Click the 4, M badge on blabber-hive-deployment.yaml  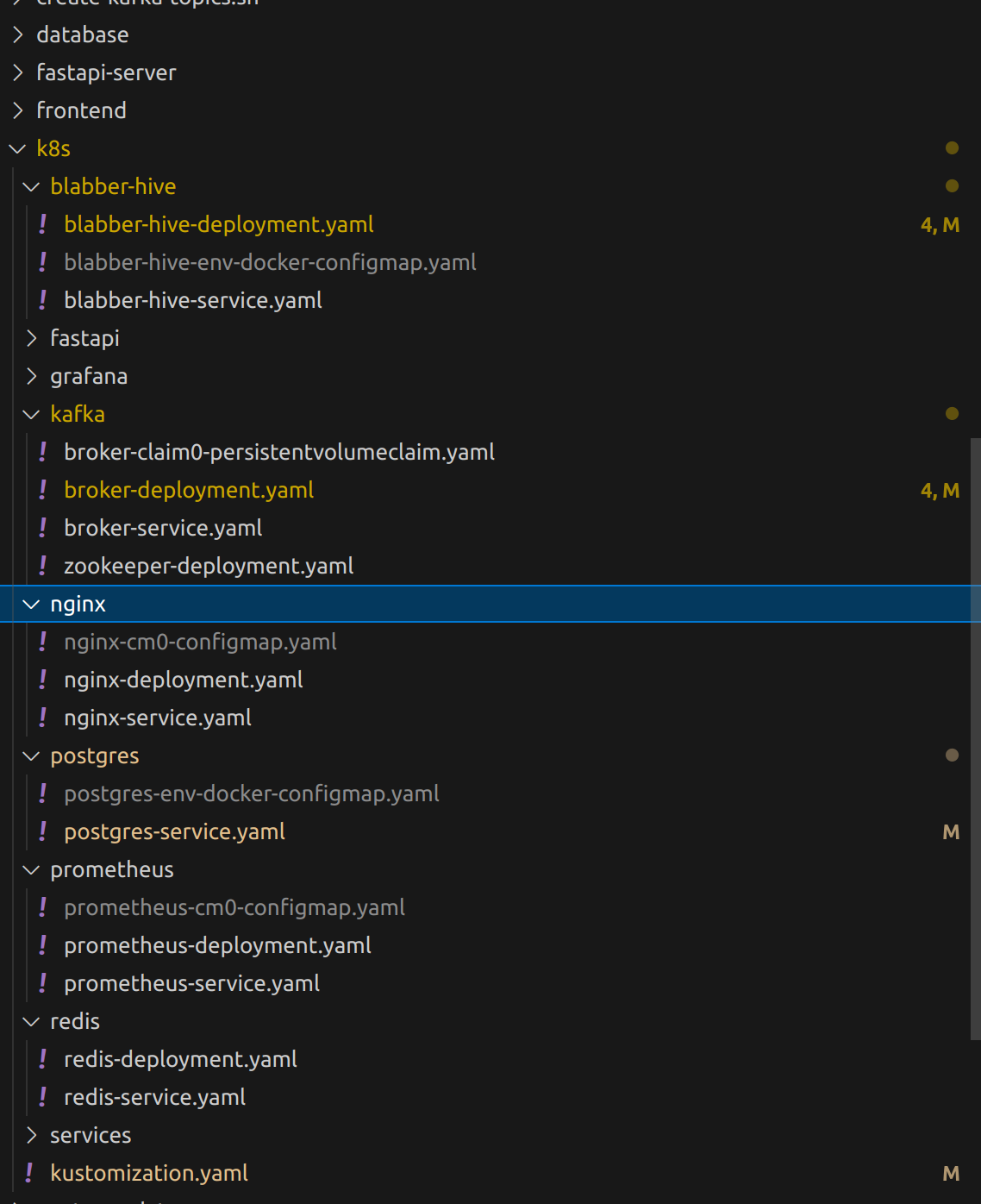click(x=940, y=224)
